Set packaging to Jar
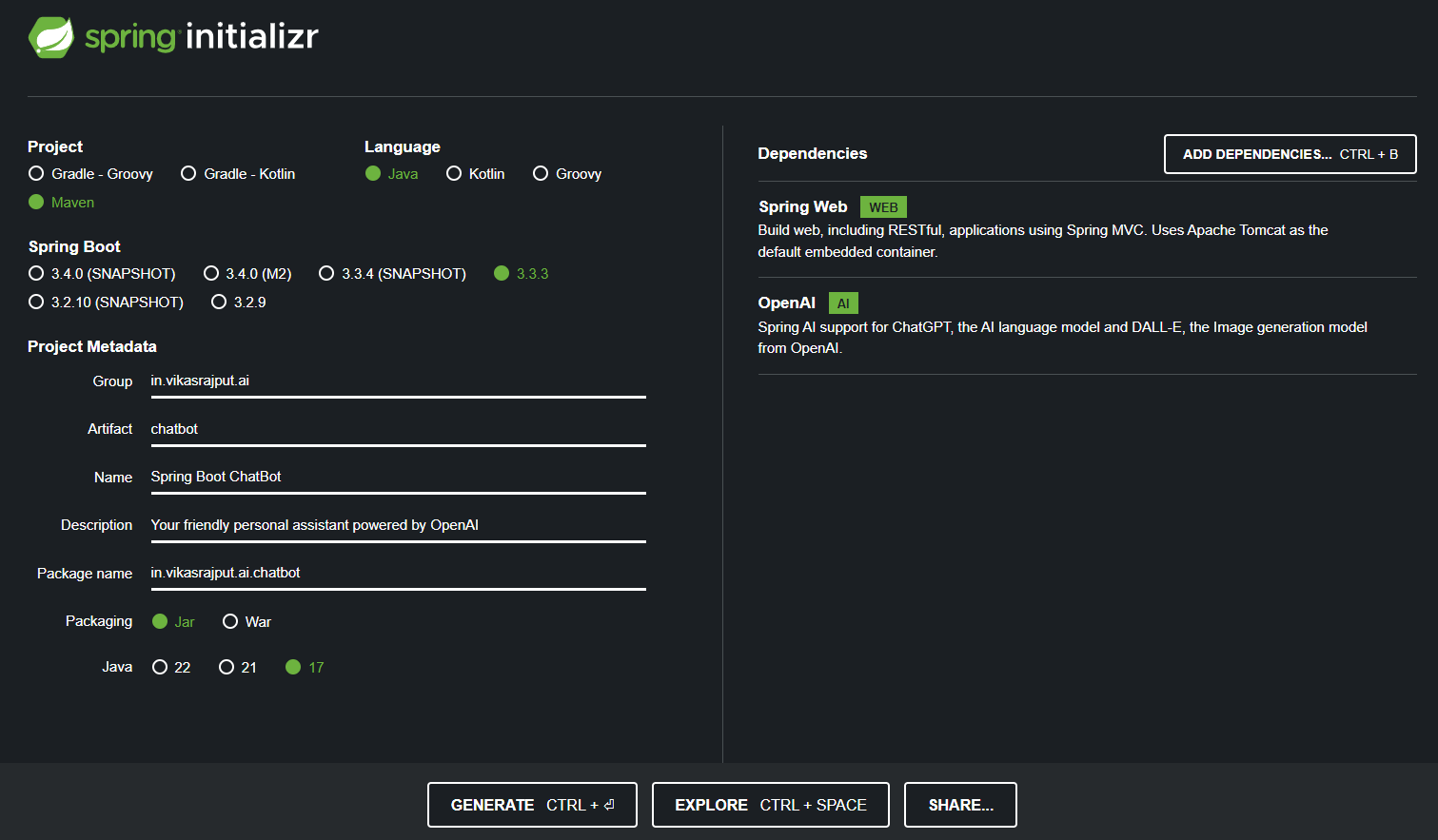The image size is (1438, 840). 173,621
